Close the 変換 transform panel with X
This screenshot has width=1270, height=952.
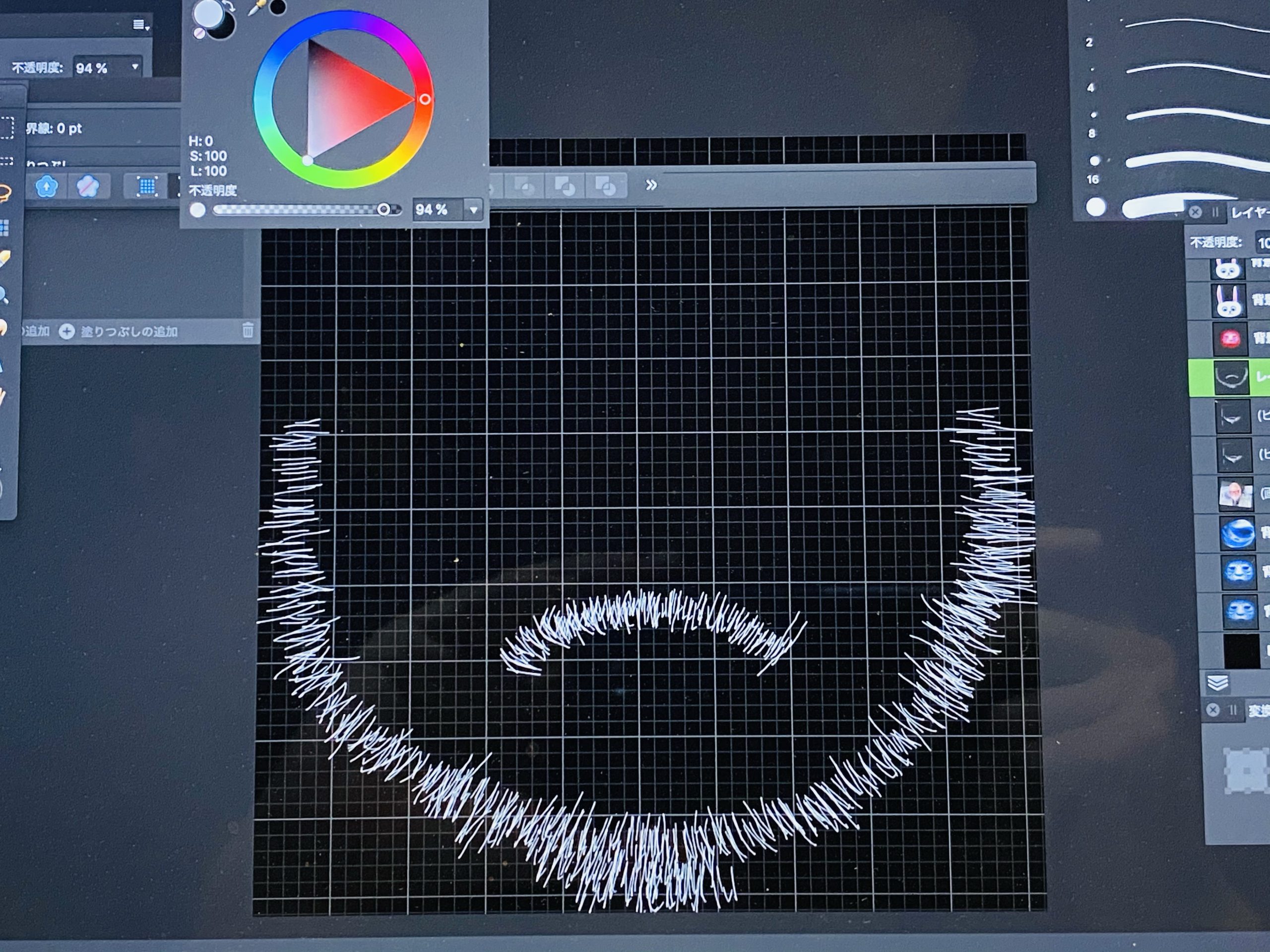[1212, 710]
